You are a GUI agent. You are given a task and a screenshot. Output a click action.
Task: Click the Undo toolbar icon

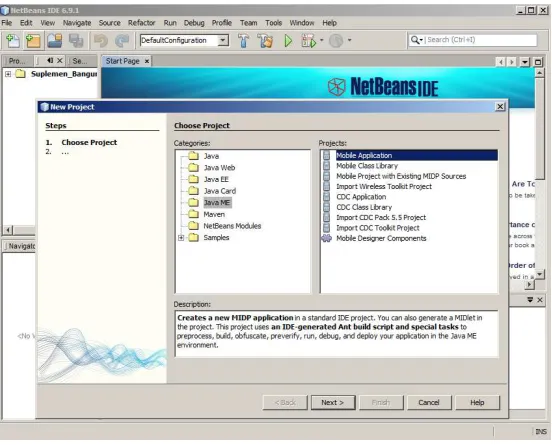tap(101, 40)
